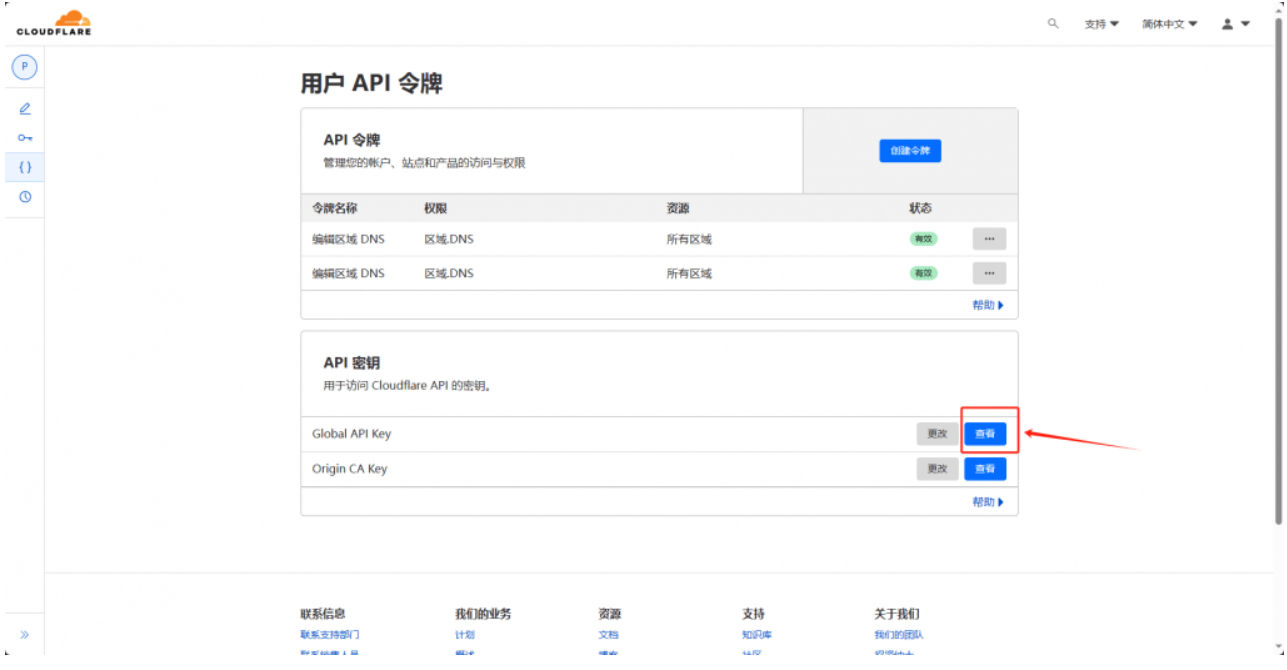Open the 帮助 link under the API 令牌 table
The height and width of the screenshot is (670, 1287).
(988, 306)
